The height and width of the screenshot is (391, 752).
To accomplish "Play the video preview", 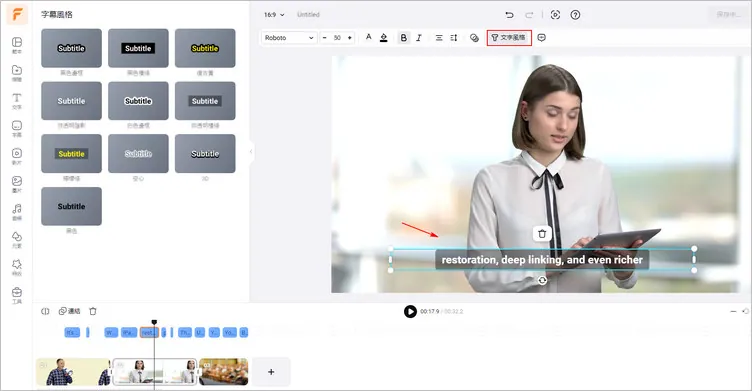I will pos(410,311).
